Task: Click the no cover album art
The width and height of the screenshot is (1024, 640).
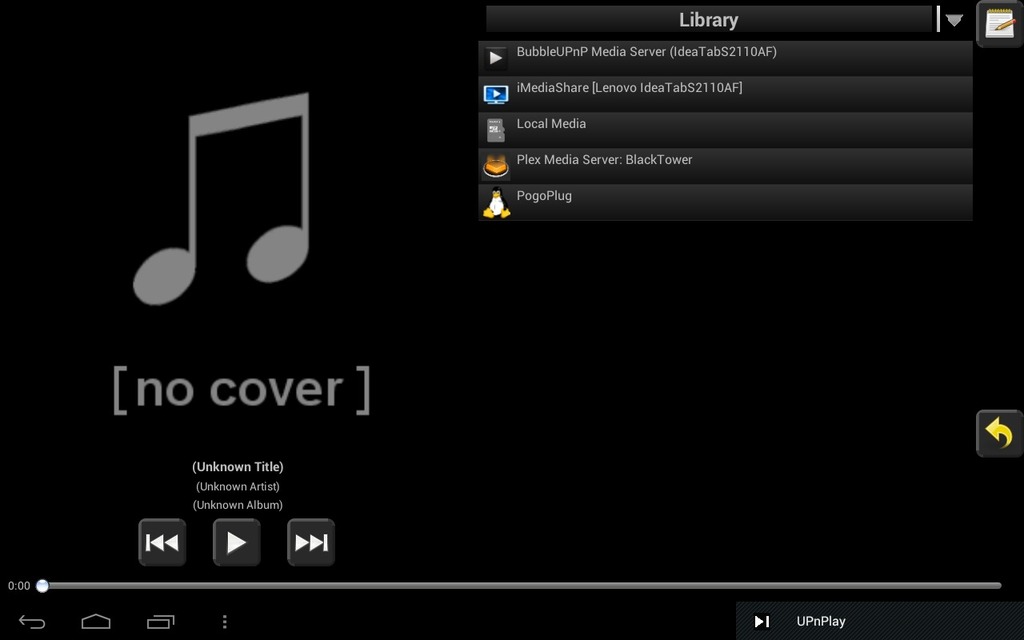Action: [242, 255]
